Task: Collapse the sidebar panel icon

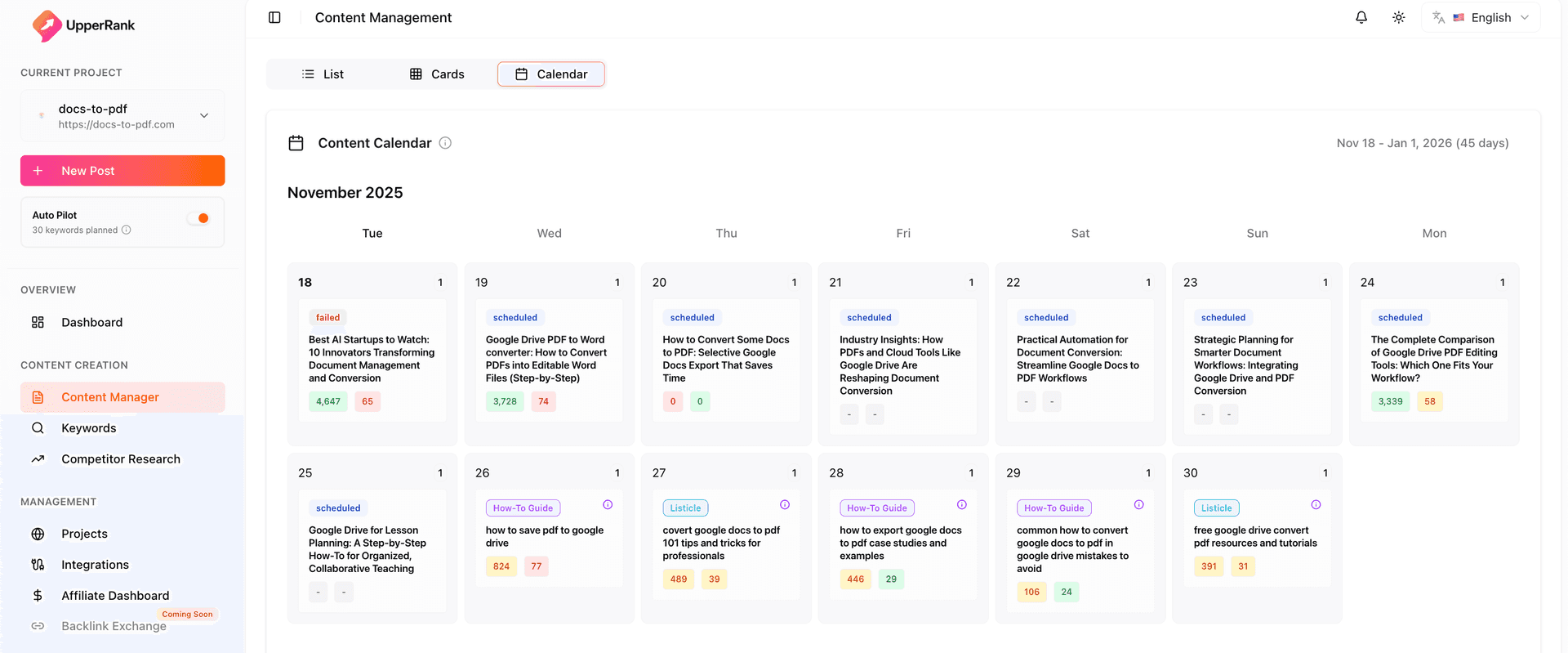Action: 274,17
